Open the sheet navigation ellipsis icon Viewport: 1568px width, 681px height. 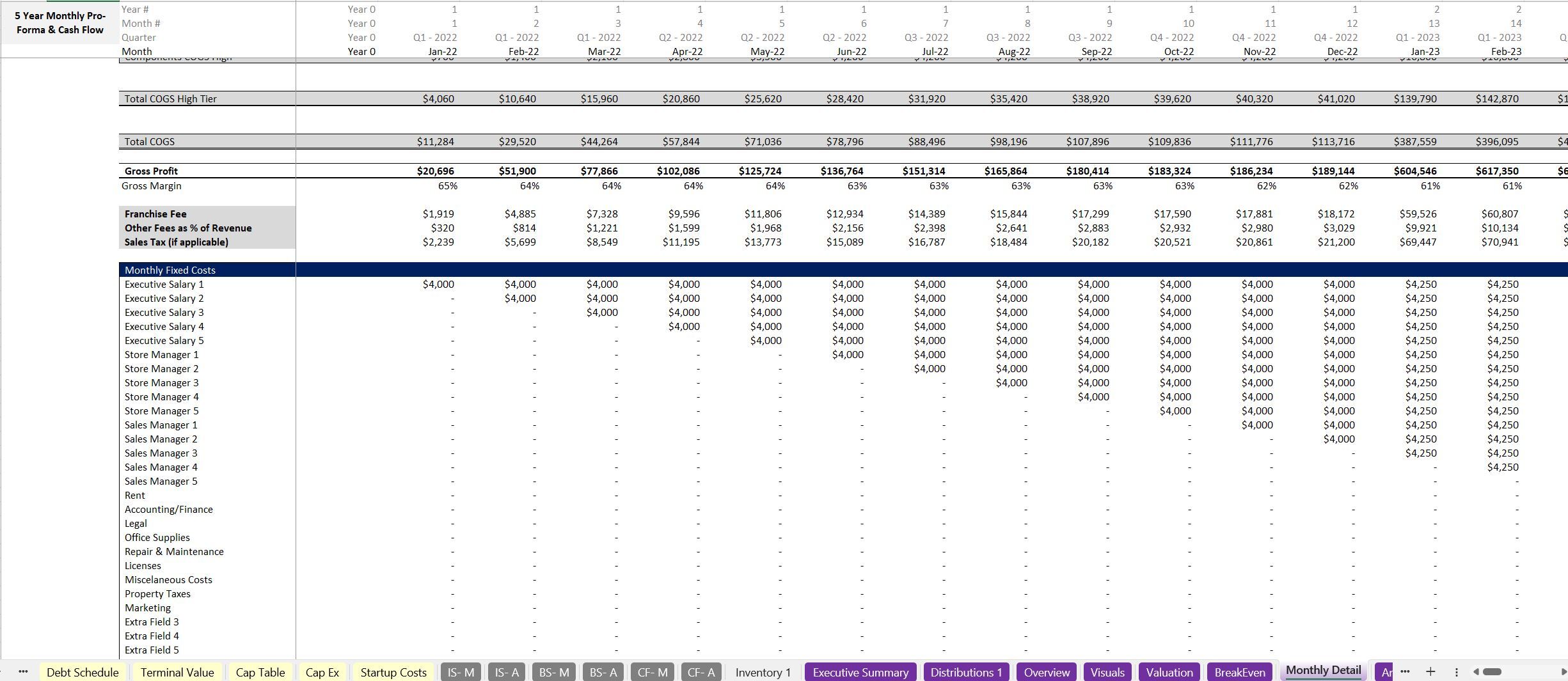(23, 672)
